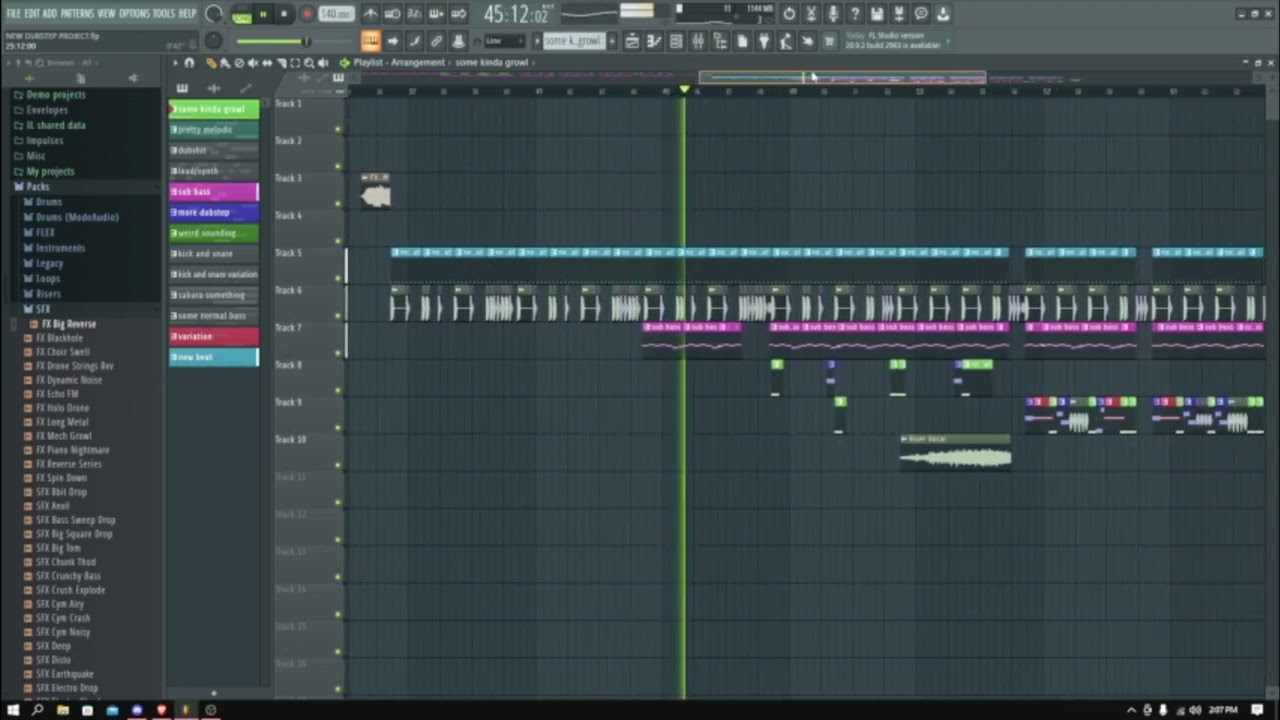Select the playlist Playback speaker tool
The height and width of the screenshot is (720, 1280).
point(323,62)
